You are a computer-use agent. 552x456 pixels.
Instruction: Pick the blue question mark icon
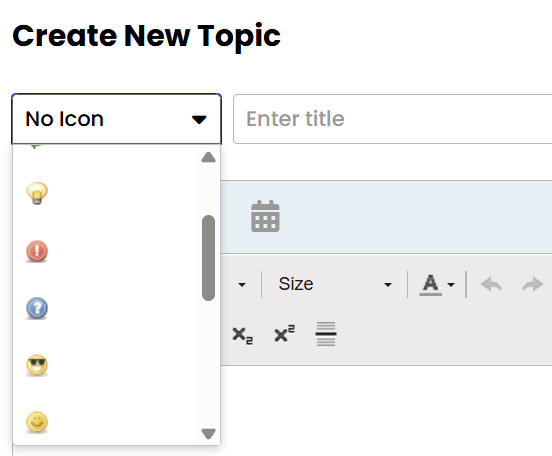tap(37, 308)
